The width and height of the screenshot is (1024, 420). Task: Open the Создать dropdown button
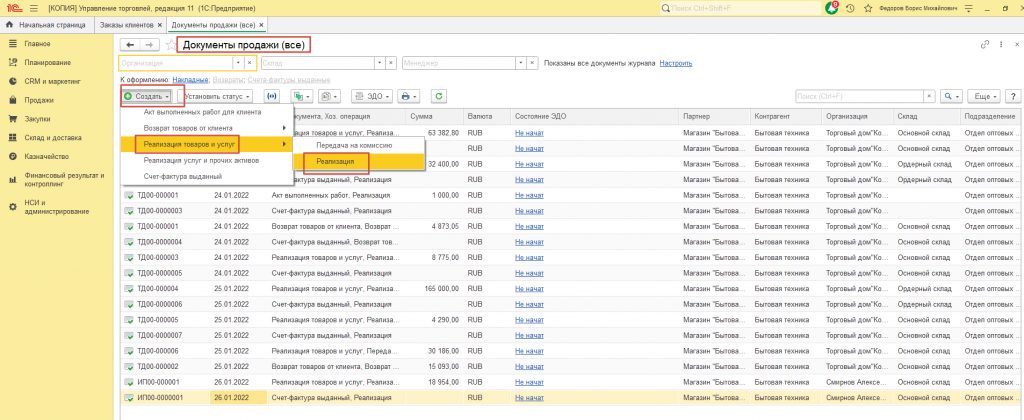pyautogui.click(x=148, y=96)
